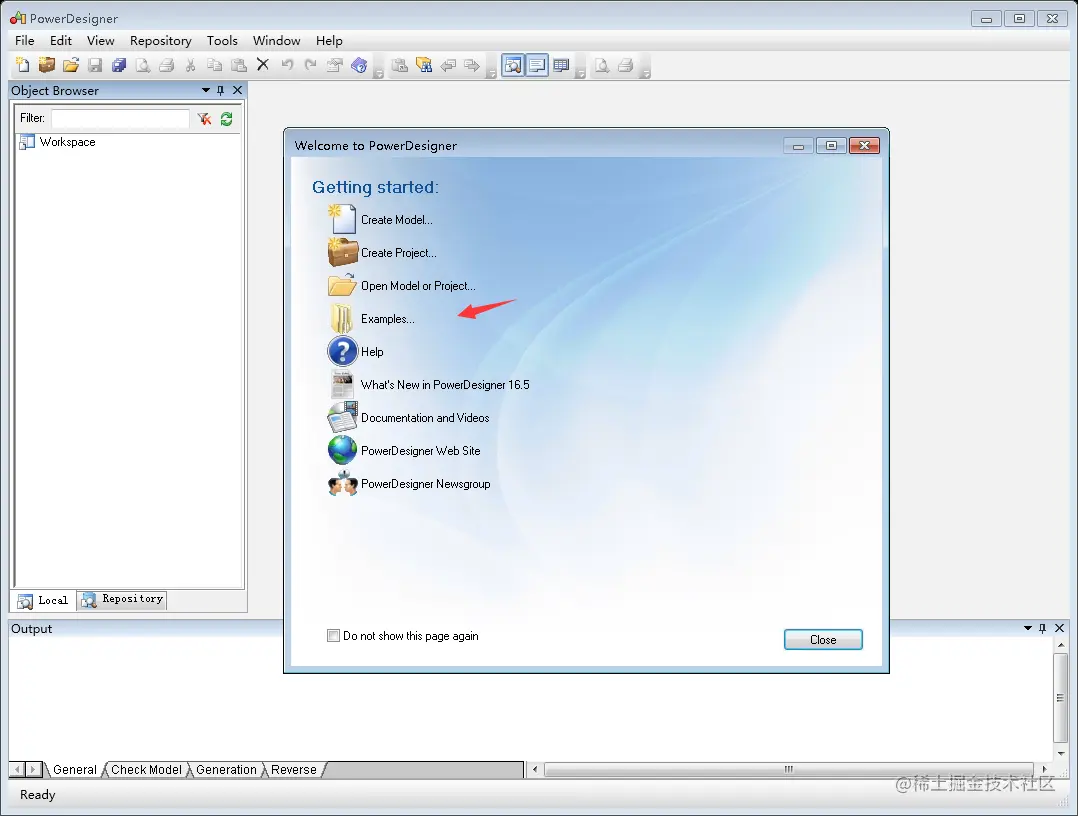Image resolution: width=1078 pixels, height=816 pixels.
Task: Click the Filter input field
Action: (x=120, y=118)
